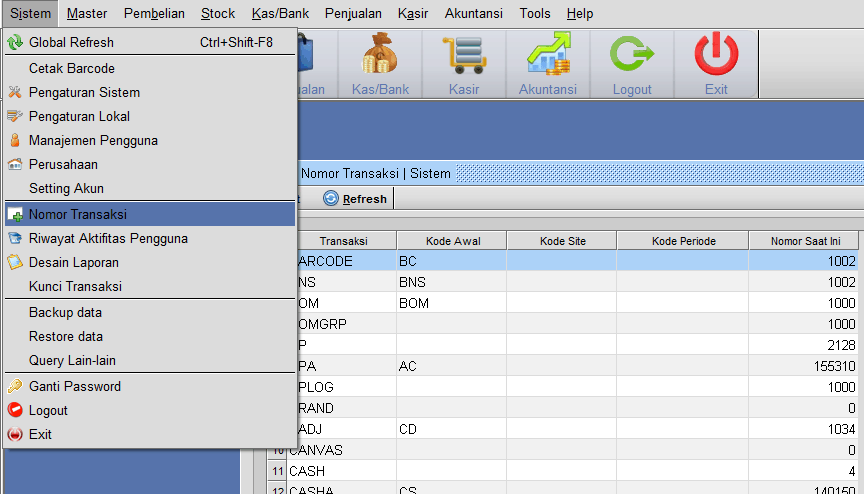This screenshot has width=864, height=494.
Task: Select the BNS kode awal cell
Action: point(451,282)
